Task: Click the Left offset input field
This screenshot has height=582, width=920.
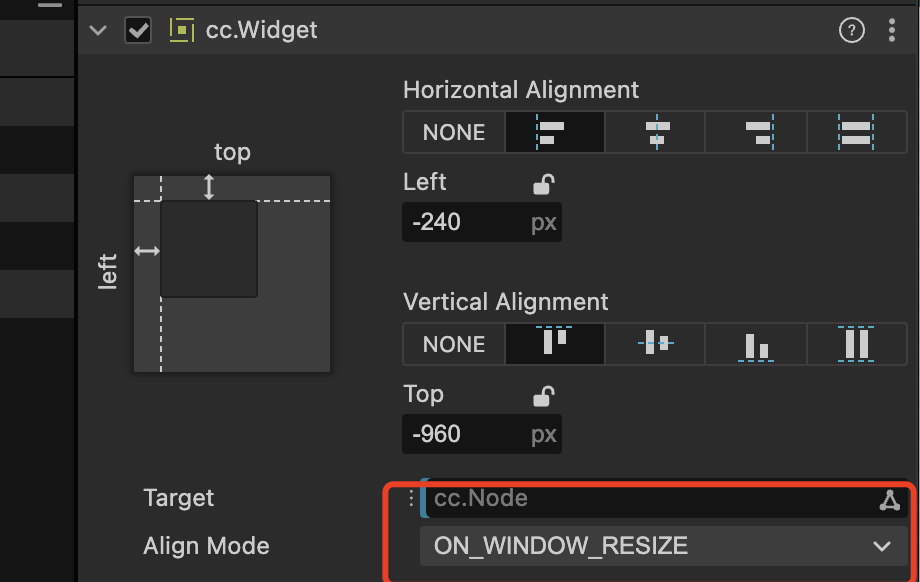Action: pos(463,222)
